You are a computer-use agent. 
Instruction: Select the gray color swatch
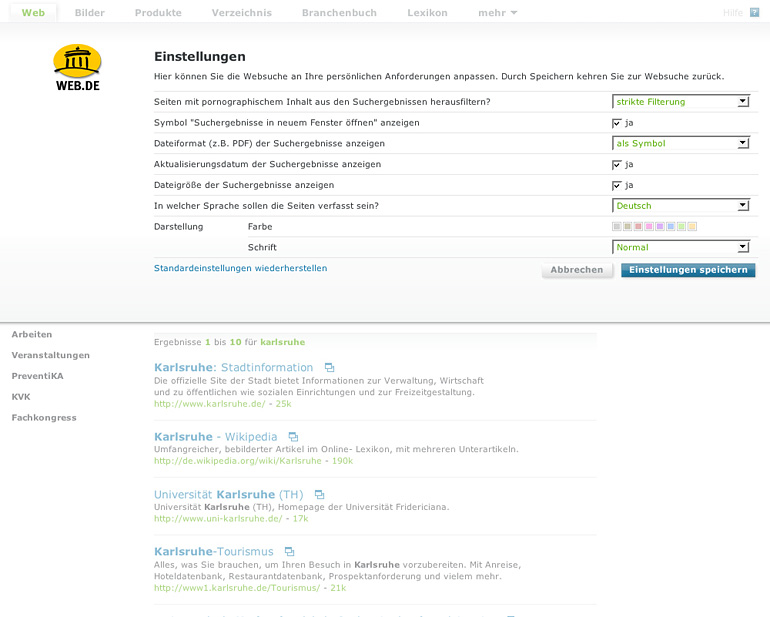[x=617, y=226]
